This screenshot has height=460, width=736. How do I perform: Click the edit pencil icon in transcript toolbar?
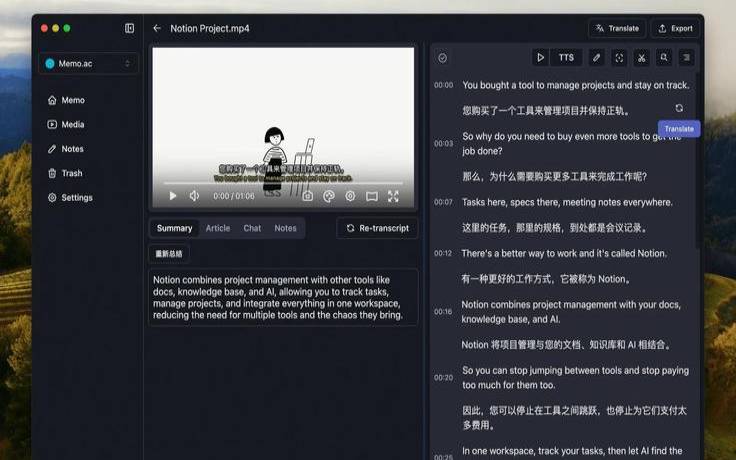[x=597, y=57]
